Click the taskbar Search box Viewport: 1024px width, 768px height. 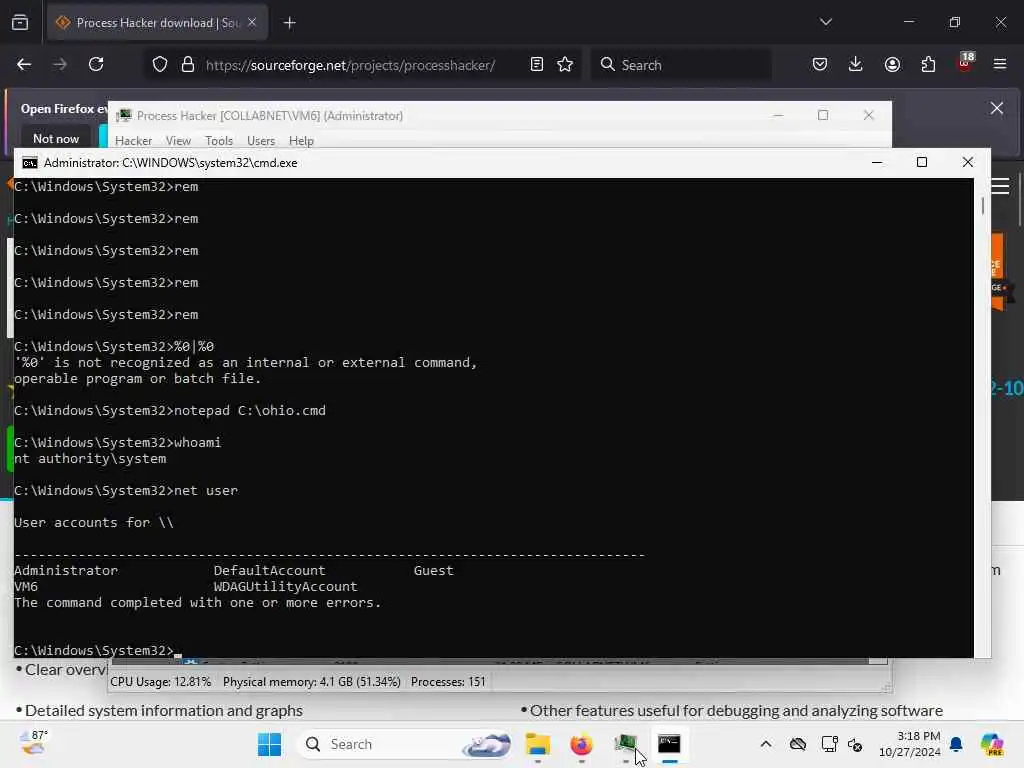click(x=405, y=744)
